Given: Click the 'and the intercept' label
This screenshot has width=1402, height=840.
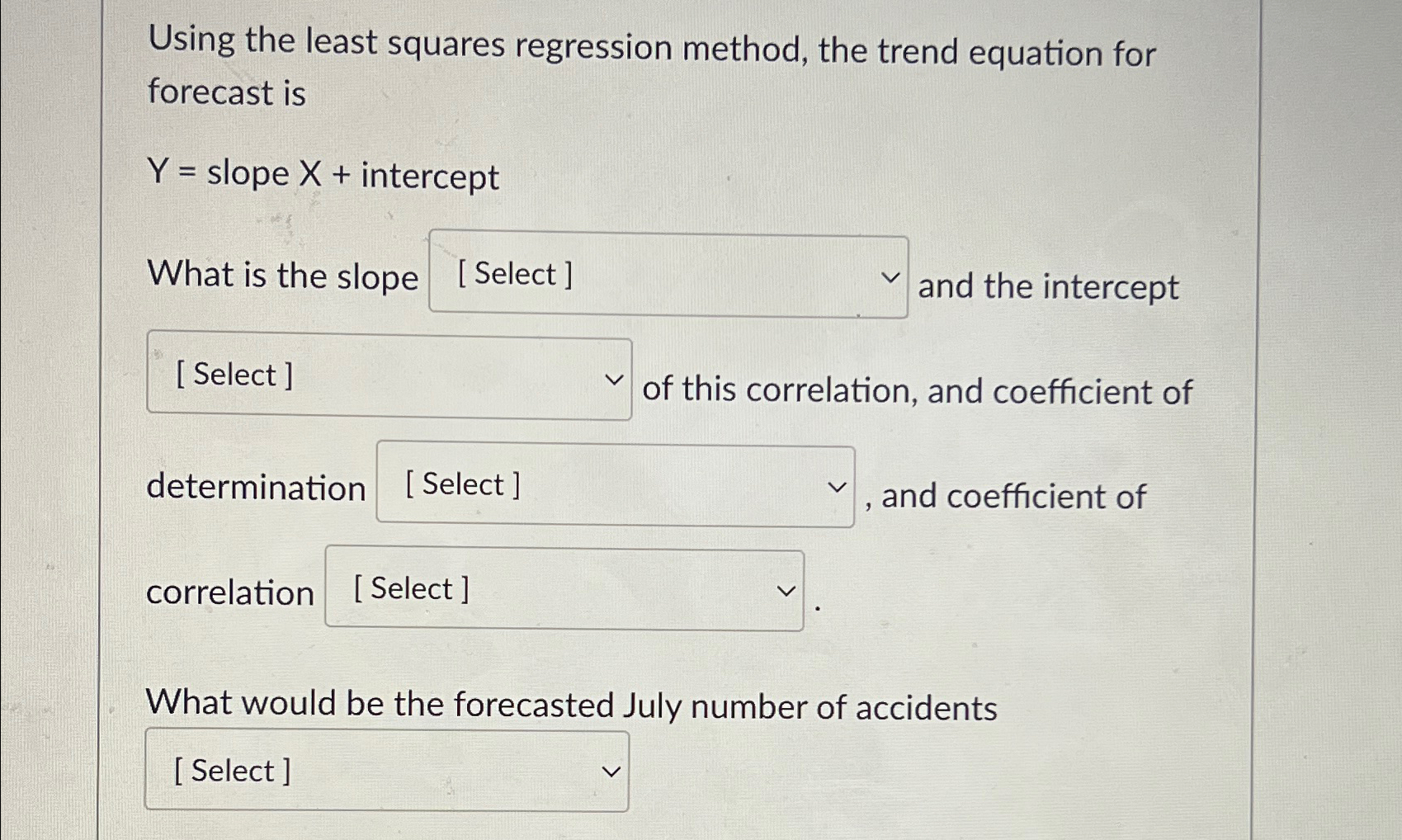Looking at the screenshot, I should click(1048, 287).
